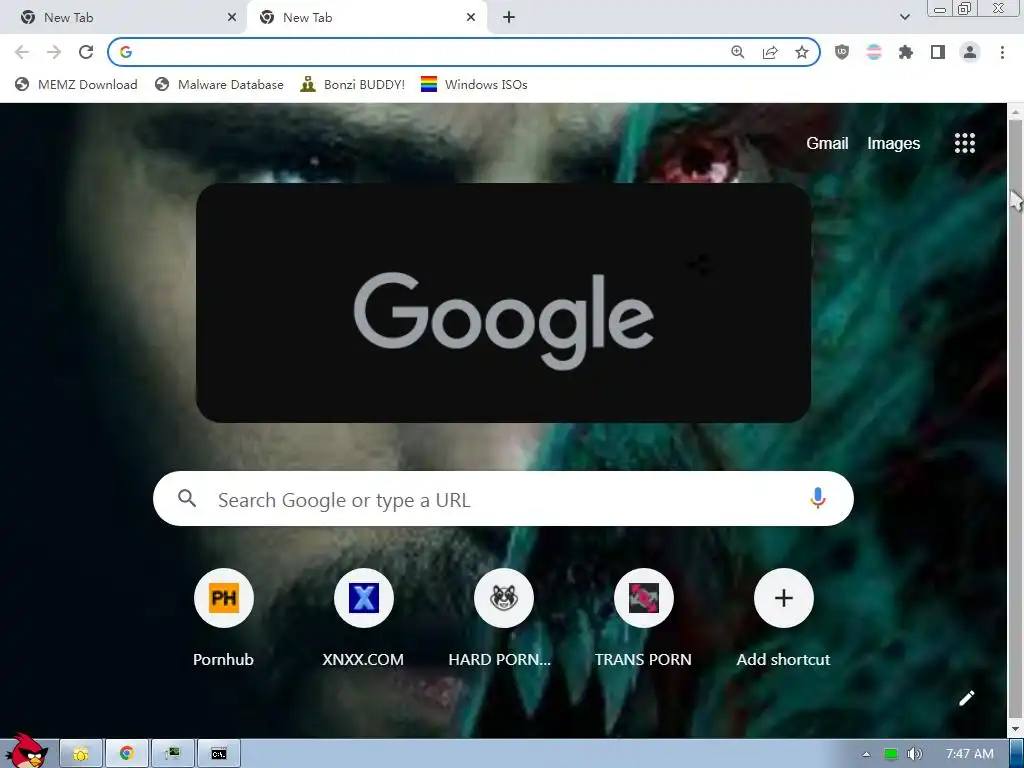This screenshot has height=768, width=1024.
Task: Open the profile avatar menu
Action: [970, 52]
